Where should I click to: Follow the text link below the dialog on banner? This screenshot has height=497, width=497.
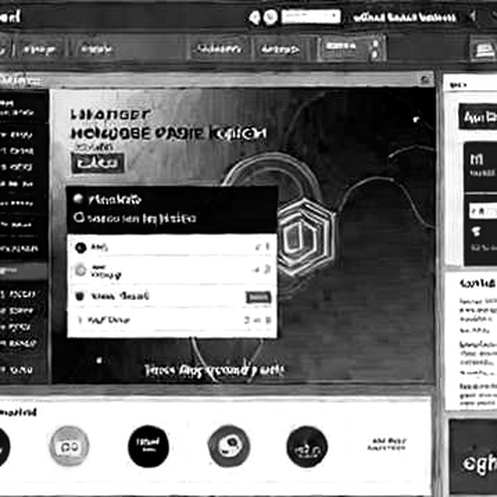click(x=214, y=370)
